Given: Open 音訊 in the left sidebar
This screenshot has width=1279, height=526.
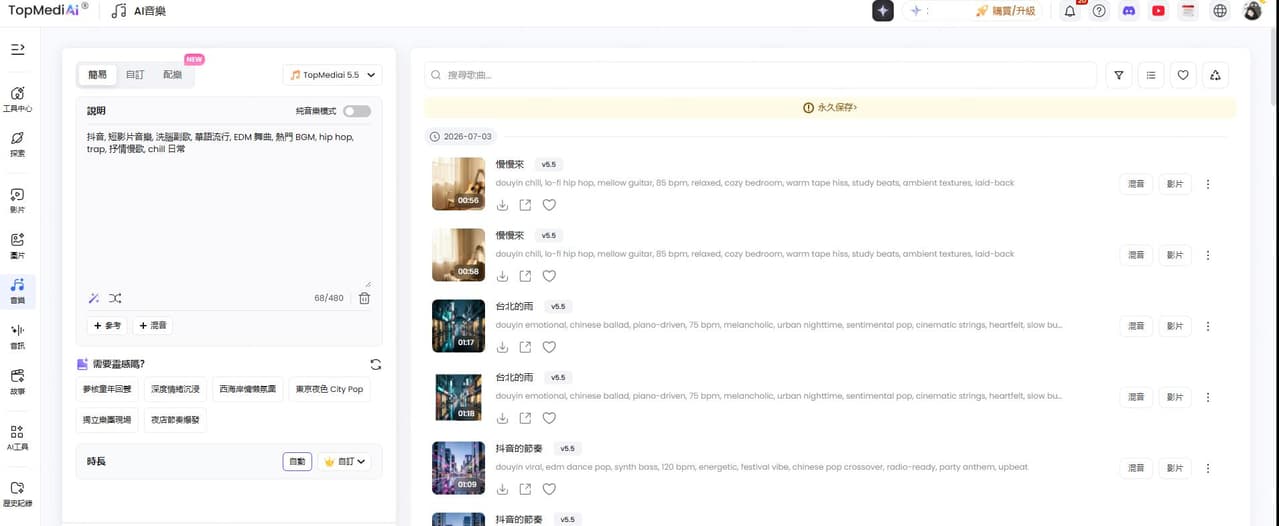Looking at the screenshot, I should (17, 336).
